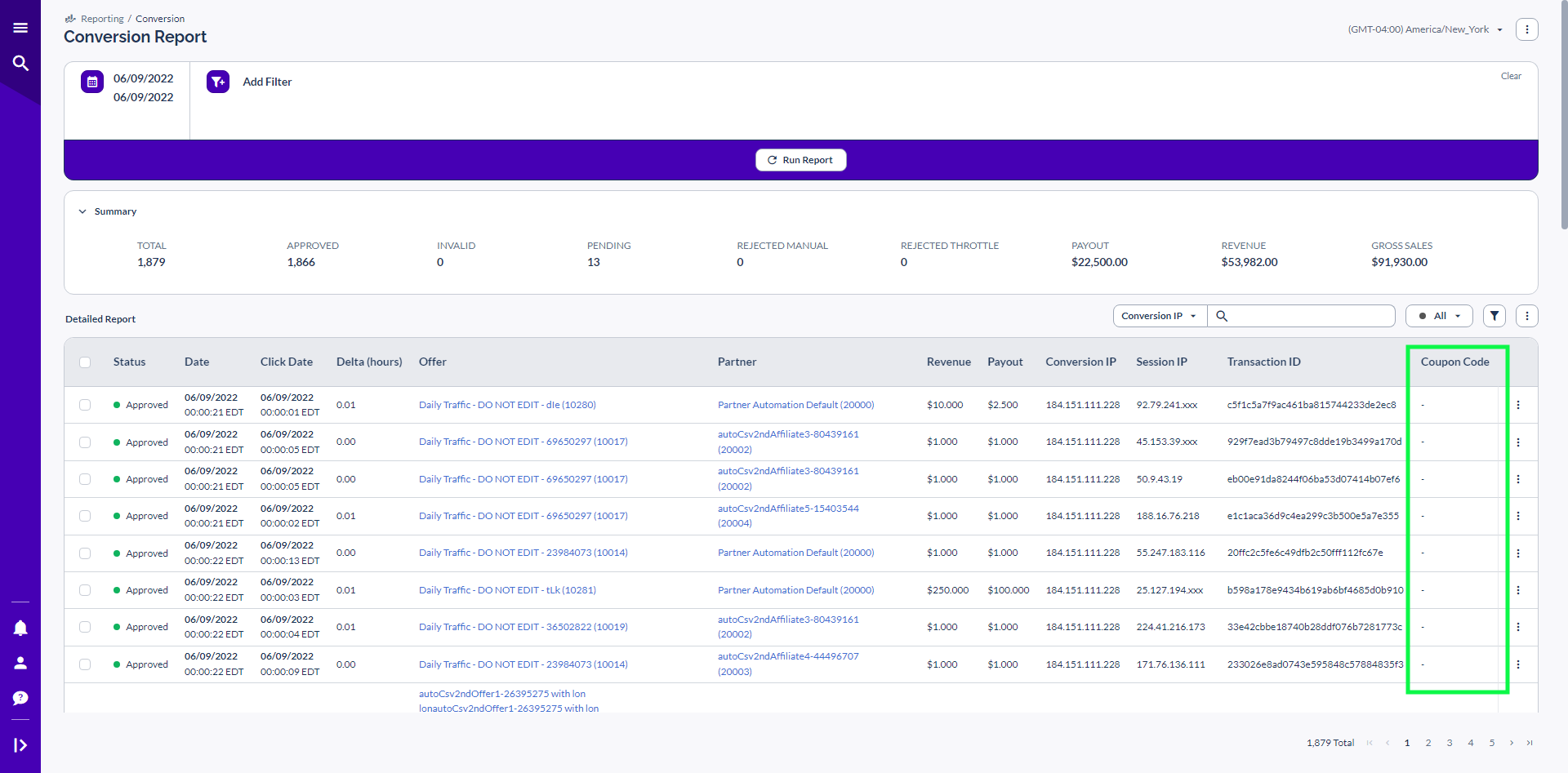The image size is (1568, 773).
Task: Toggle the select-all checkbox in table header
Action: coord(85,362)
